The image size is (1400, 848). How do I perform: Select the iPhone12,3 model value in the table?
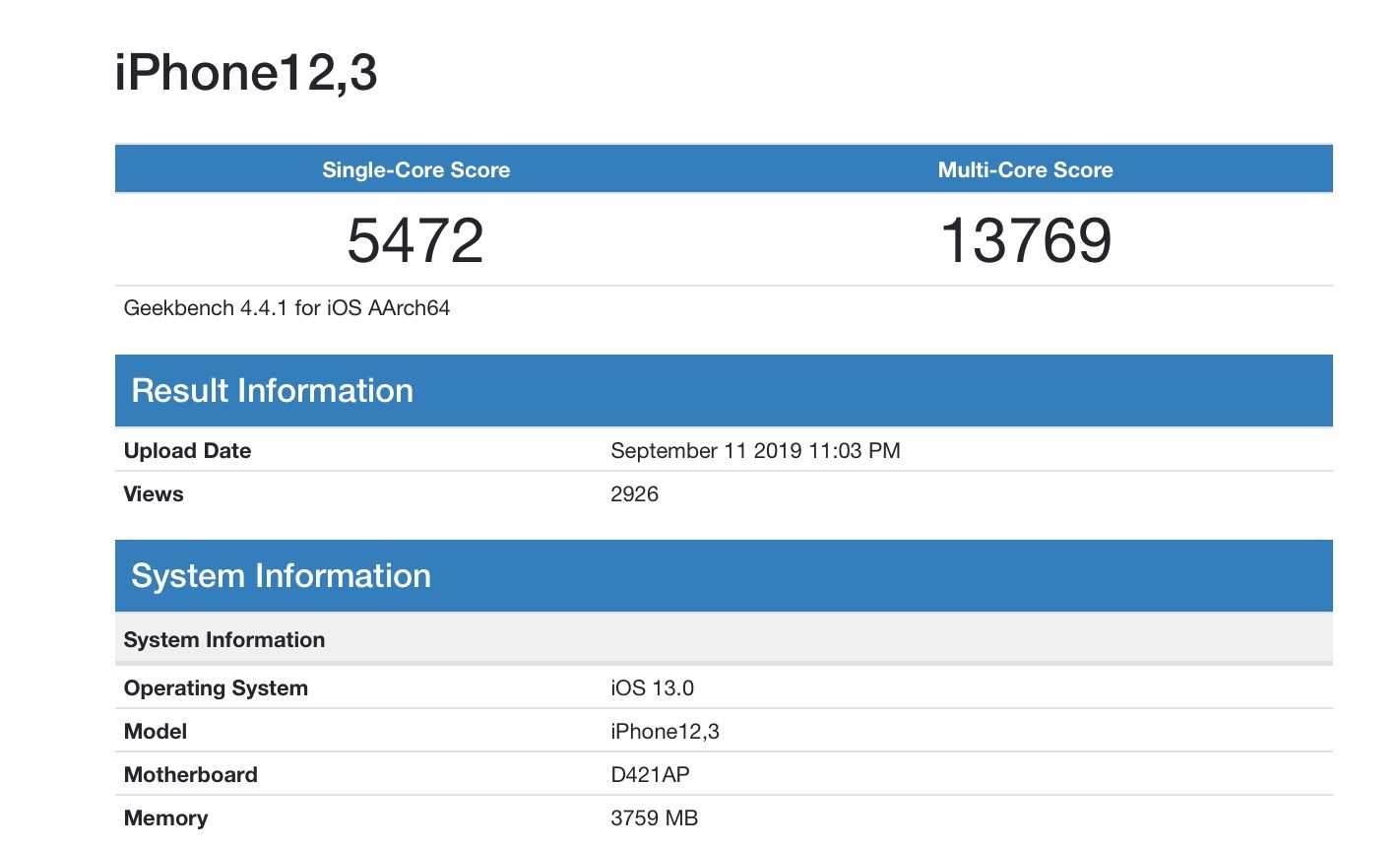point(665,732)
